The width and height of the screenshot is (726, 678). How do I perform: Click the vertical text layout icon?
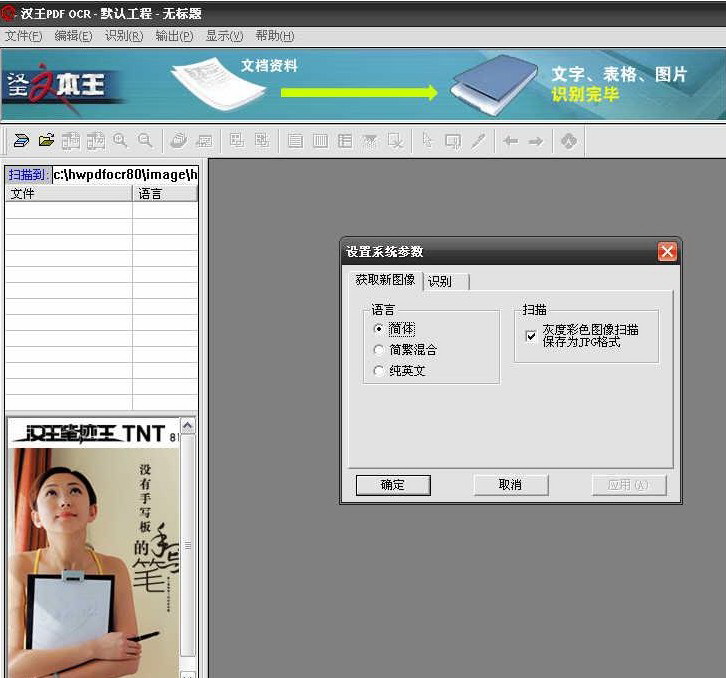pos(320,141)
